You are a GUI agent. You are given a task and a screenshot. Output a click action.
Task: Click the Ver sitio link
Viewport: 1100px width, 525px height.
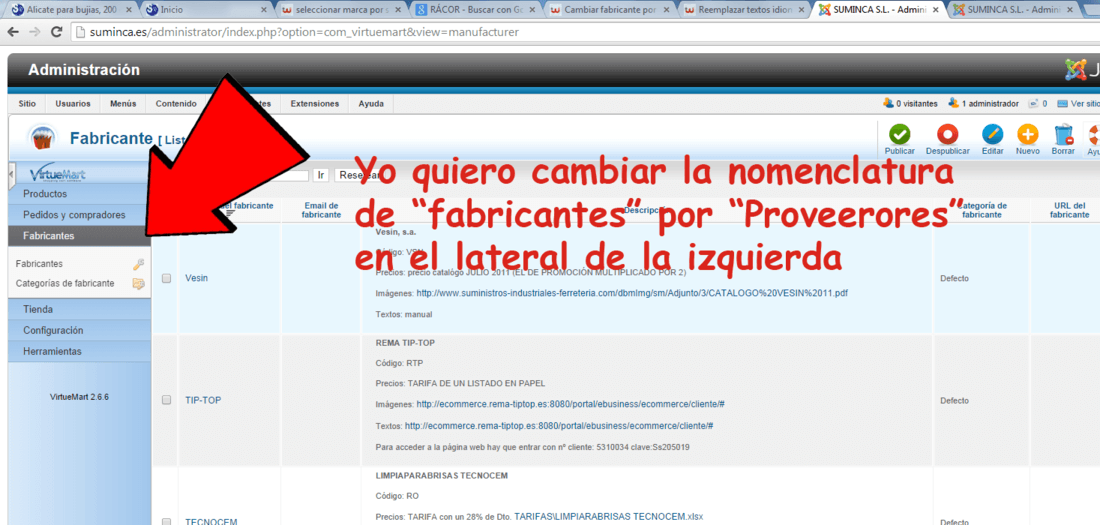click(x=1085, y=103)
